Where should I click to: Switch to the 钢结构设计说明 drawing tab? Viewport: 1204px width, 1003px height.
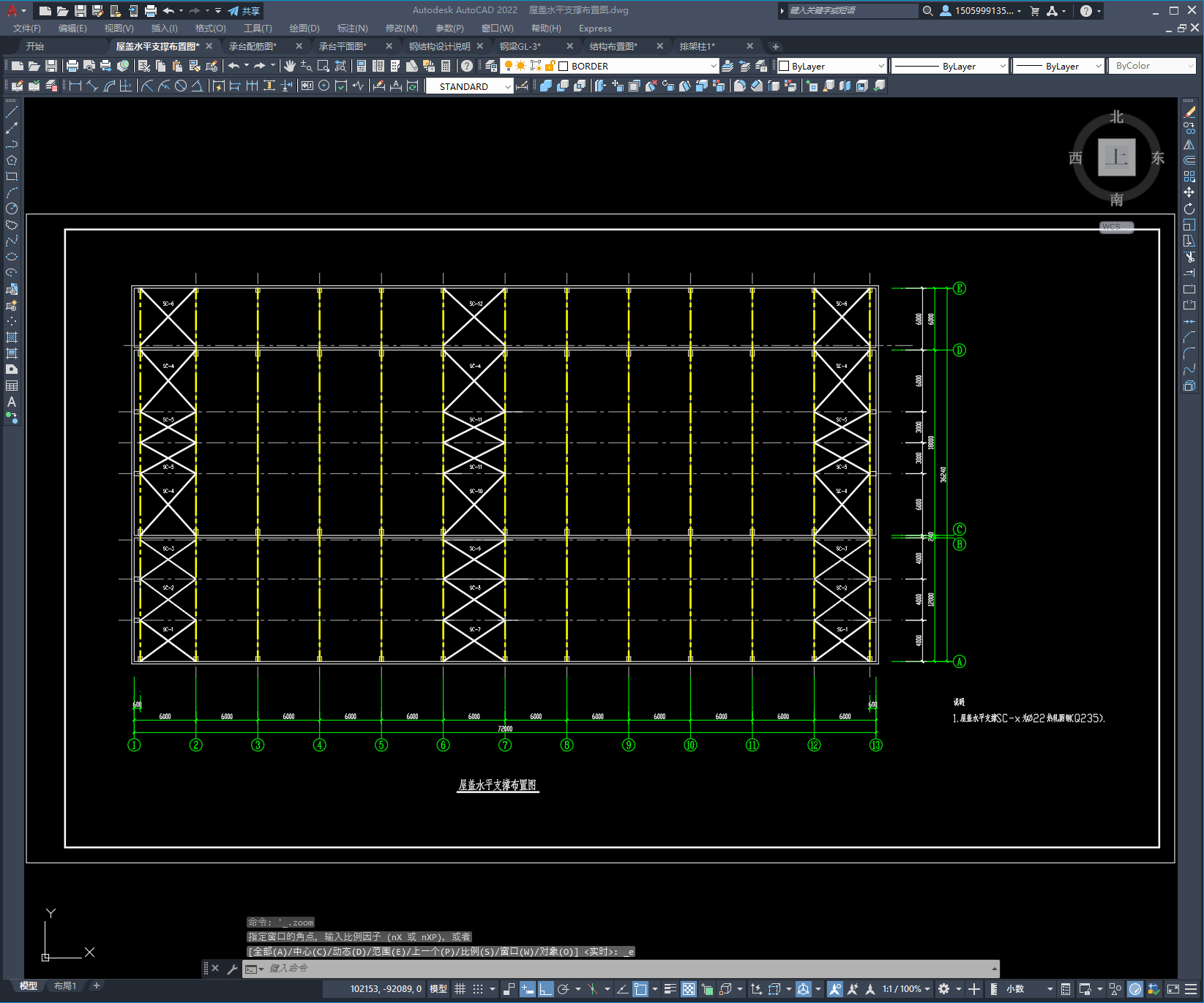[440, 46]
